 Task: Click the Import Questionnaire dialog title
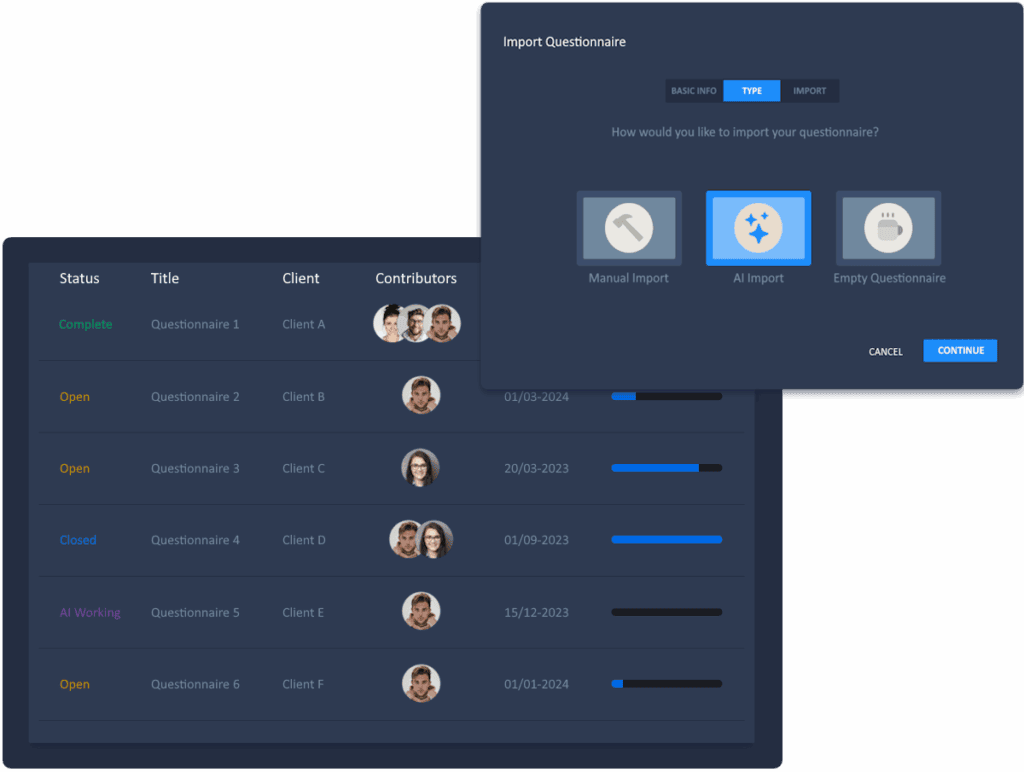(x=564, y=42)
